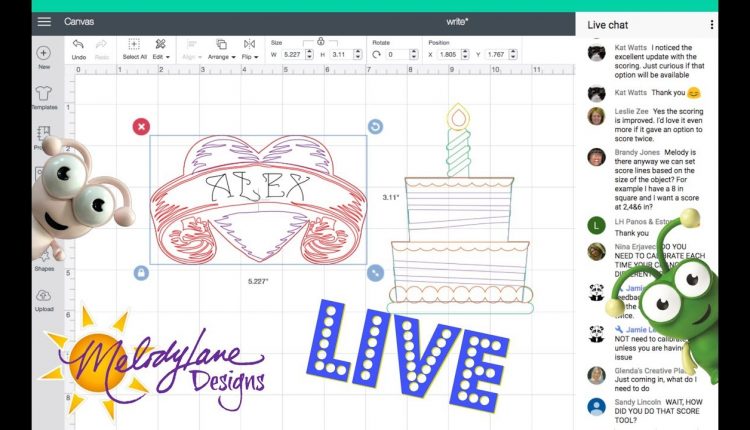Click the rotate icon beside Rotate field
Screen dimensions: 750x430
click(376, 55)
